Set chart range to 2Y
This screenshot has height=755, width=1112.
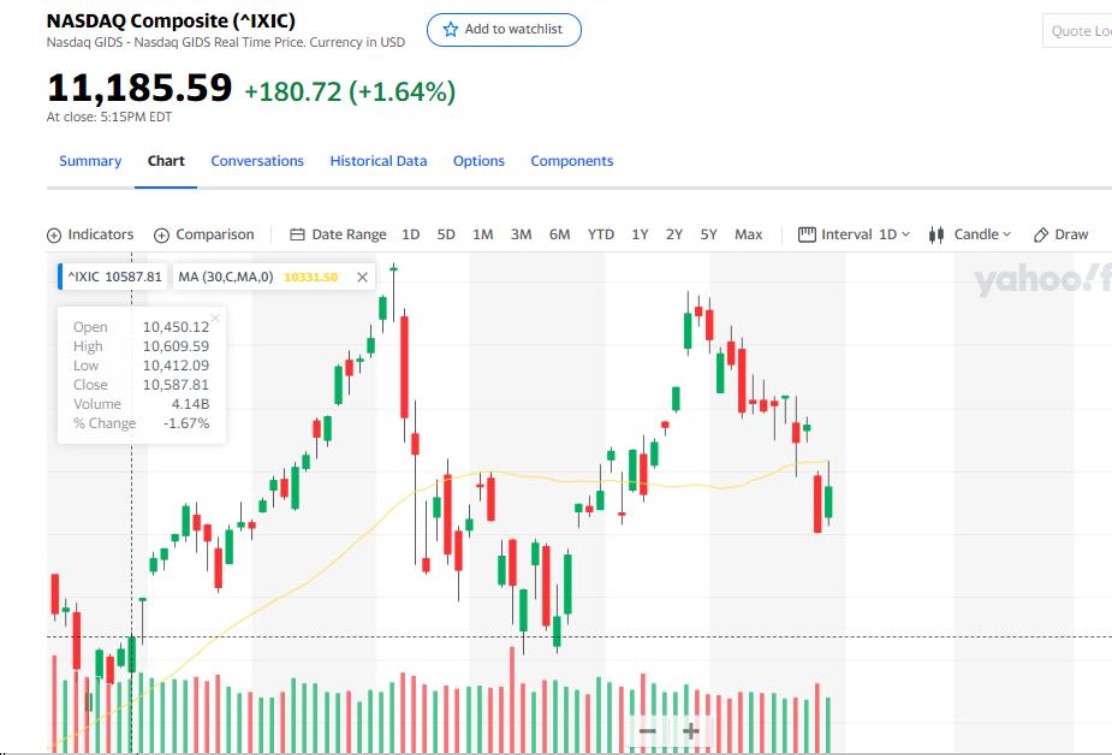[674, 235]
